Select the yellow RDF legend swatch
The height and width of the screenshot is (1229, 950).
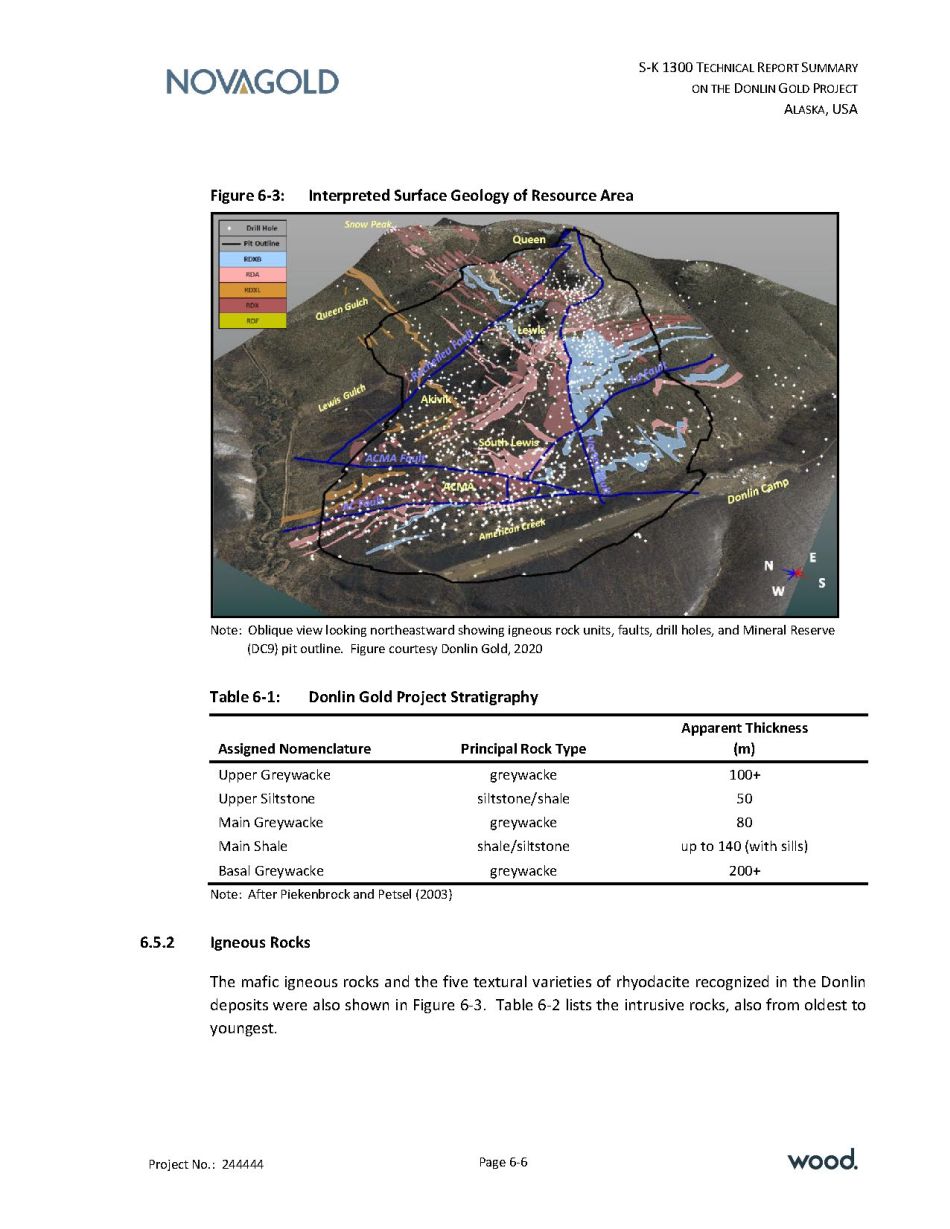point(253,321)
